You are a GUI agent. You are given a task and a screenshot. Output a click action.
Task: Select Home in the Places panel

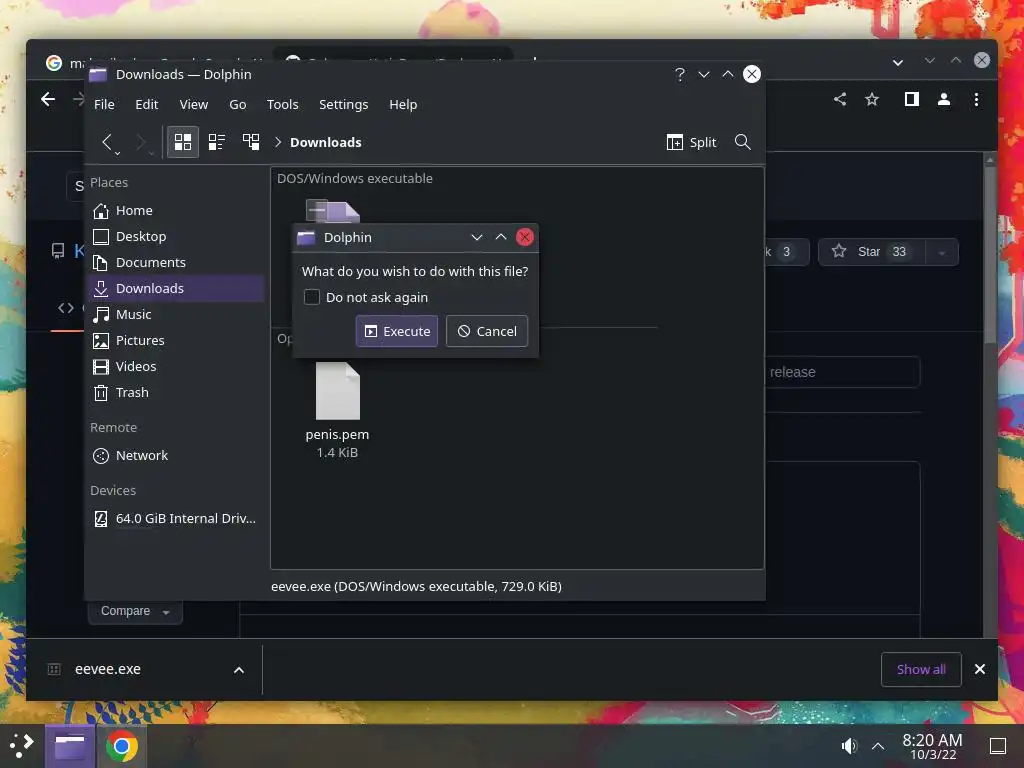point(176,210)
